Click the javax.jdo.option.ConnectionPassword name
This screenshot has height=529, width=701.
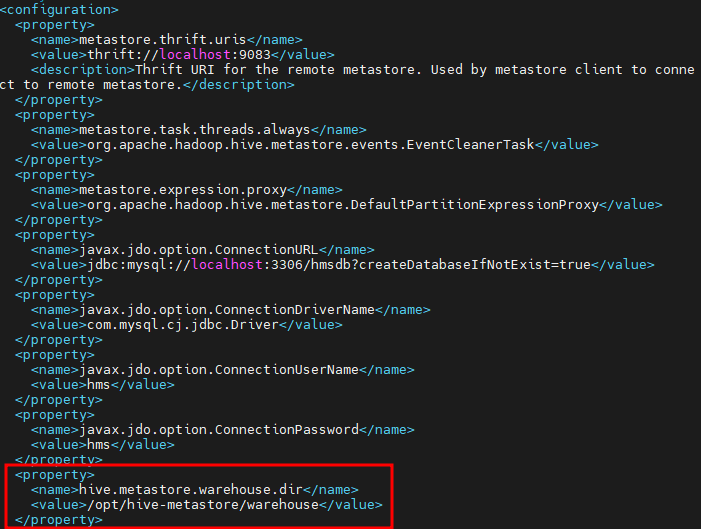tap(219, 429)
